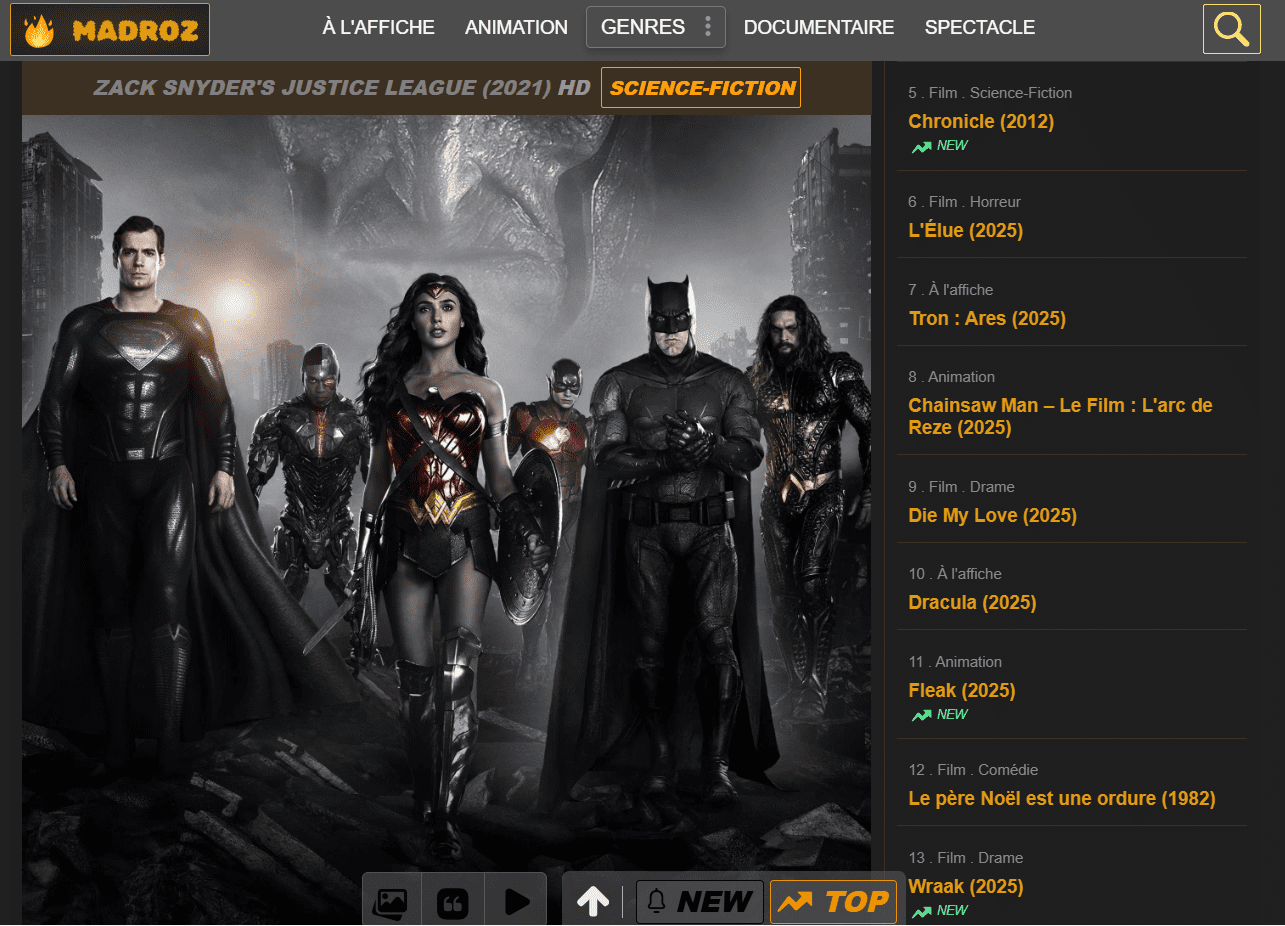Switch to the ANIMATION section
This screenshot has width=1285, height=926.
516,27
